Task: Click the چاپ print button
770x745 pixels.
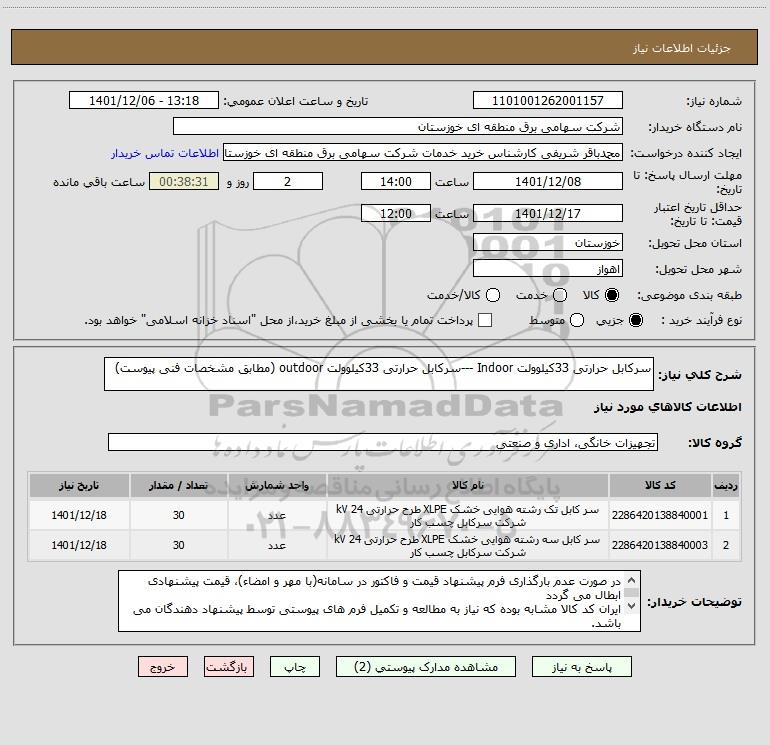Action: click(x=295, y=667)
